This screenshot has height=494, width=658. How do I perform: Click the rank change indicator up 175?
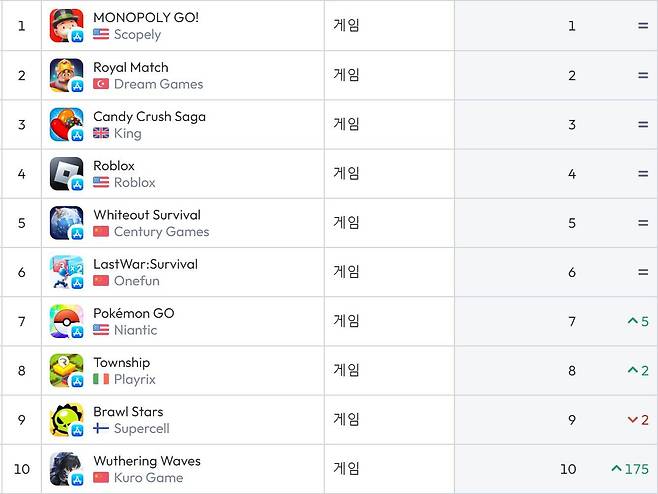[x=630, y=469]
